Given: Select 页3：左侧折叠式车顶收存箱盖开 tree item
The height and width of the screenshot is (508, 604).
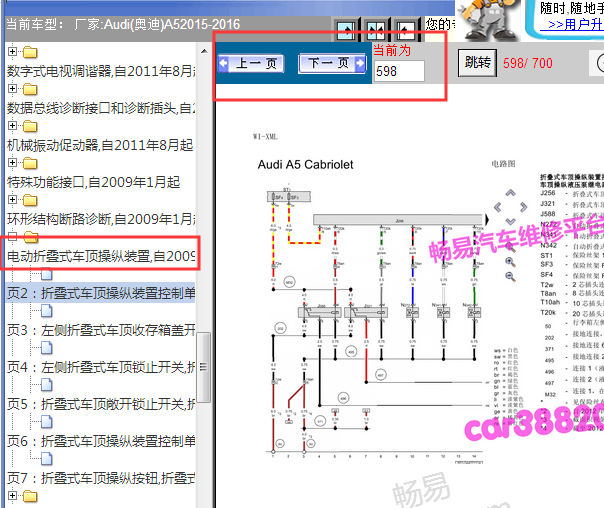Looking at the screenshot, I should (101, 330).
